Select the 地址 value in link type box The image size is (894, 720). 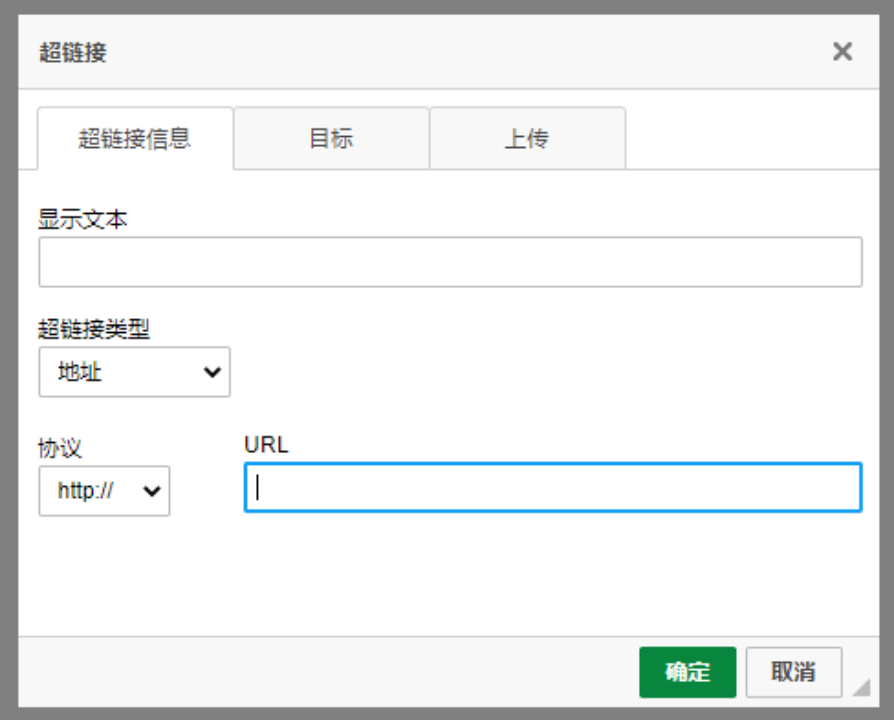[81, 373]
